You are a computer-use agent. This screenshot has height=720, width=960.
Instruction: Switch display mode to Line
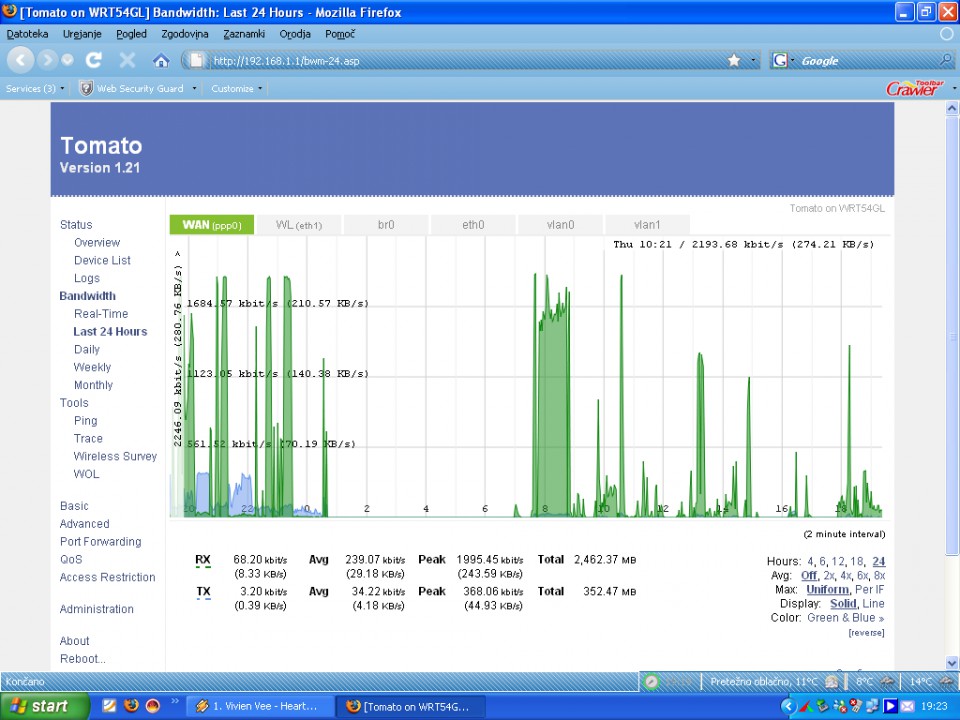(873, 604)
